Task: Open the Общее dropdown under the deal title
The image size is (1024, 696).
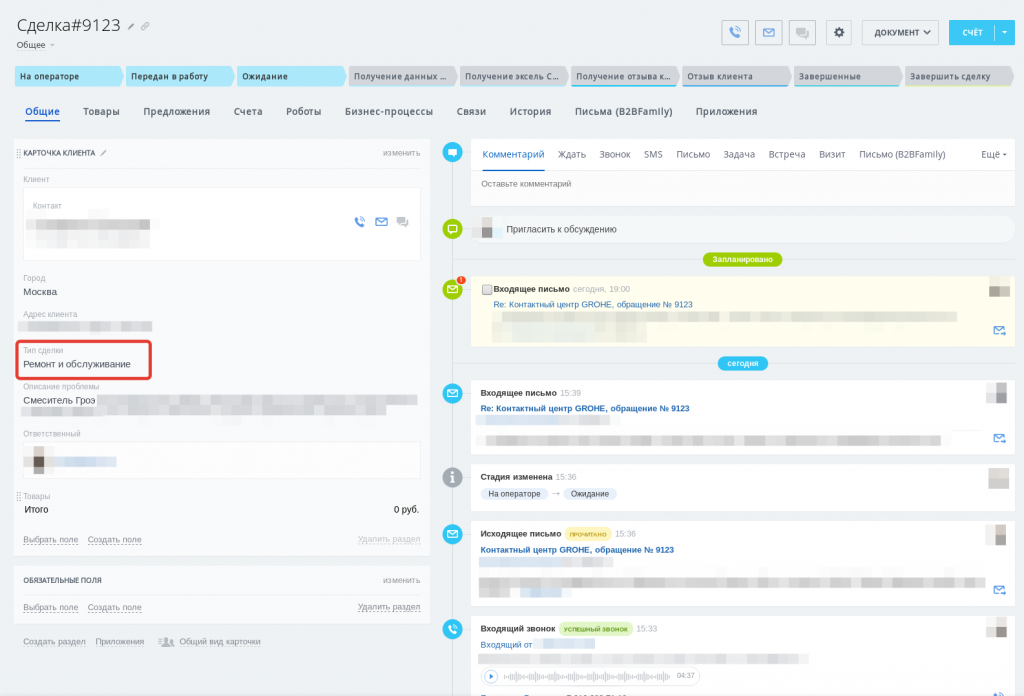Action: (35, 45)
